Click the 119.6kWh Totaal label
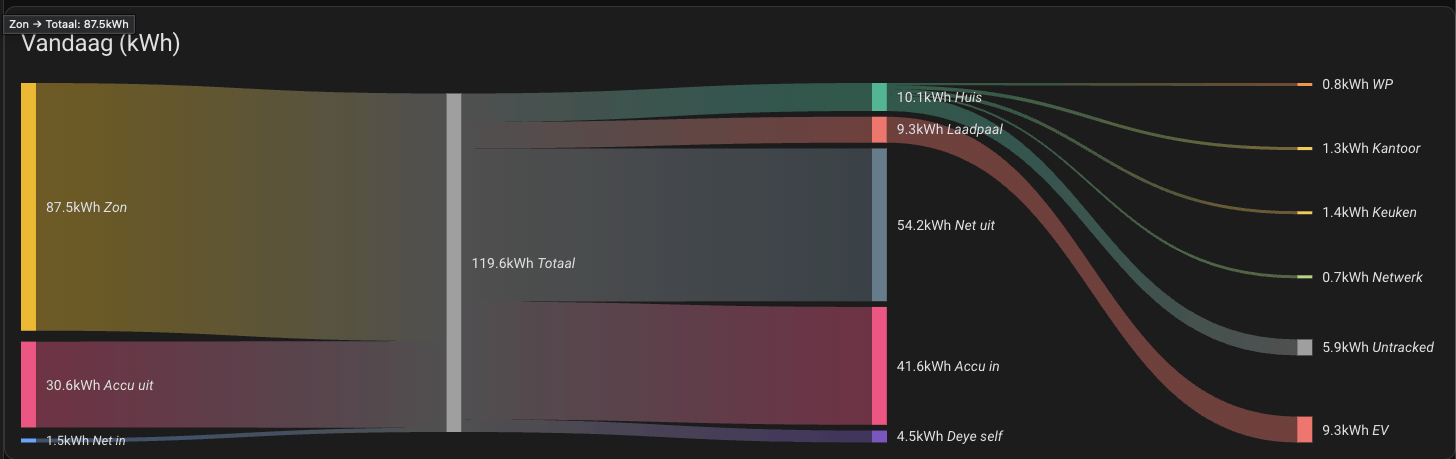 tap(523, 264)
